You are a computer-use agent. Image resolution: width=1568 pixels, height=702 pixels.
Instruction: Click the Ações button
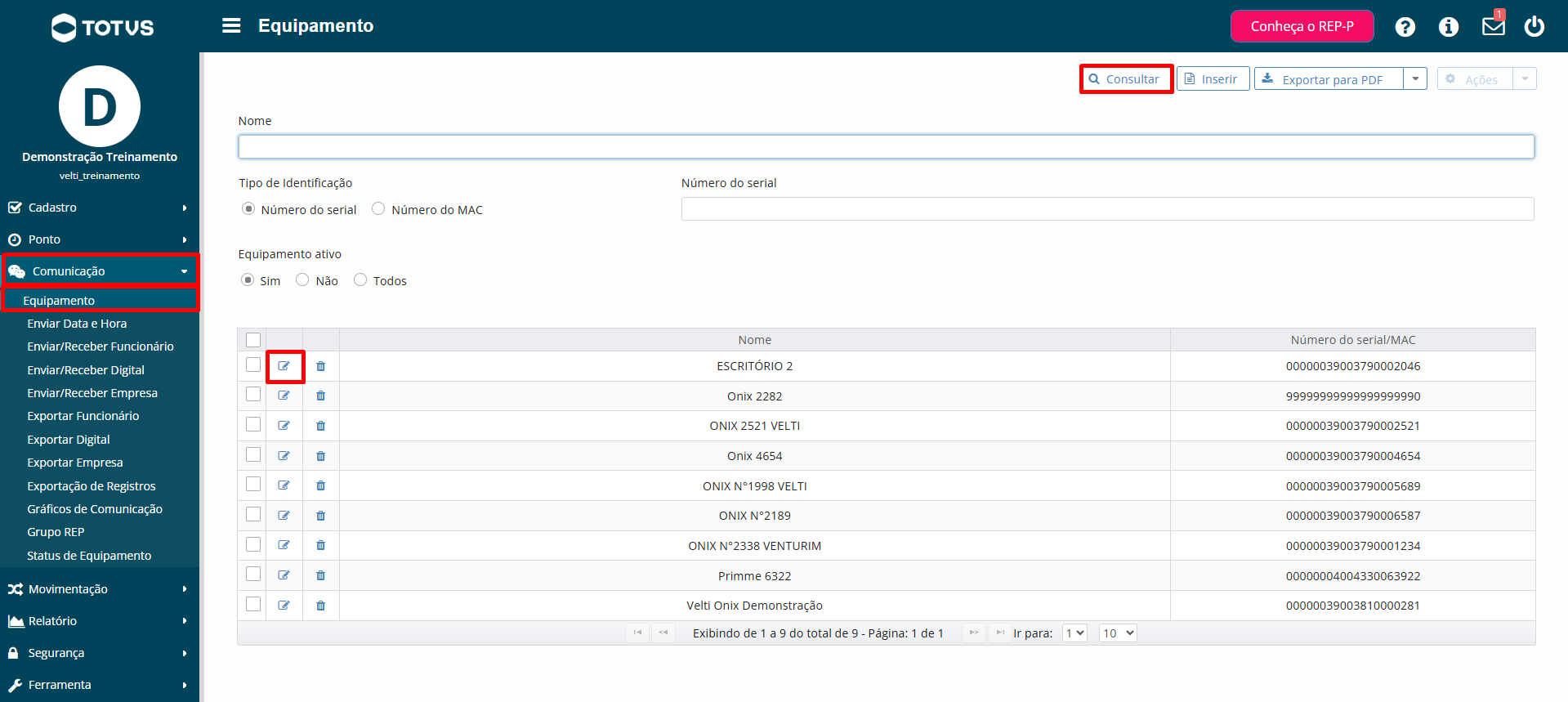click(x=1475, y=78)
